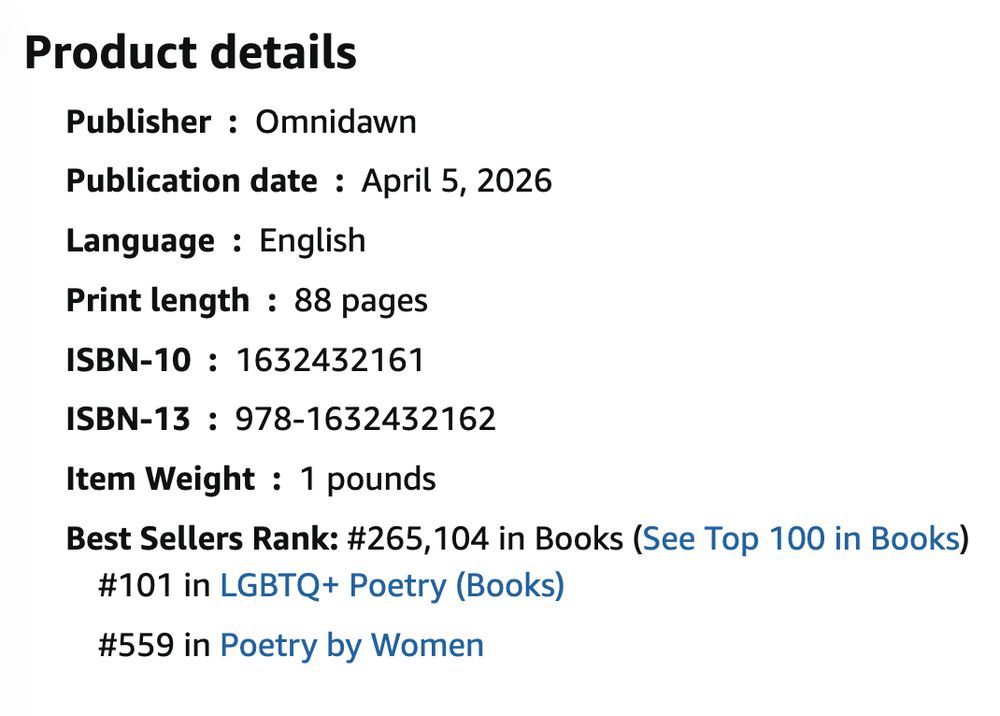Click the 1 pounds weight value
Screen dimensions: 1000x716
point(368,479)
